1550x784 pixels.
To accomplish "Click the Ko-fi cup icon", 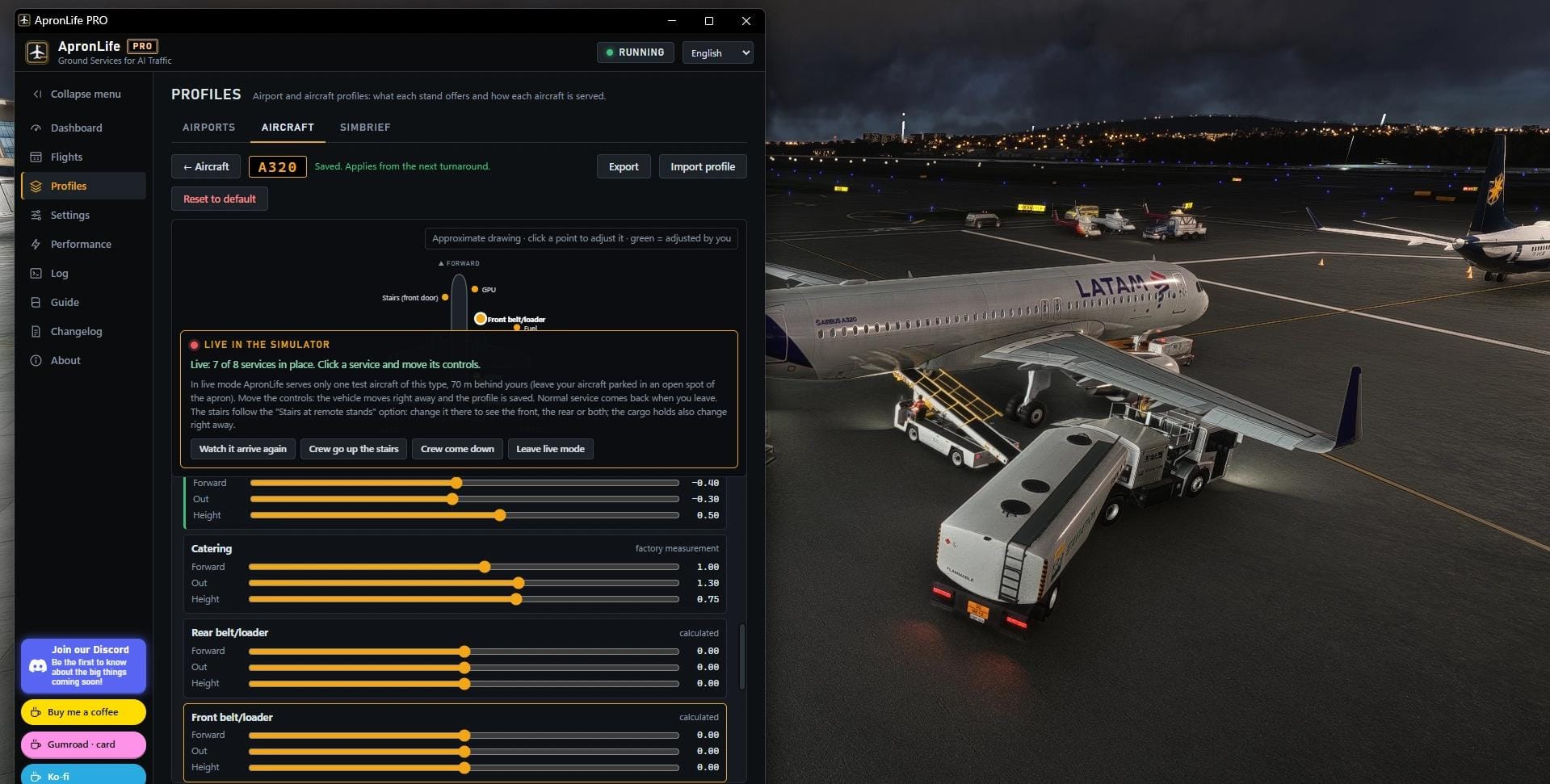I will (36, 776).
